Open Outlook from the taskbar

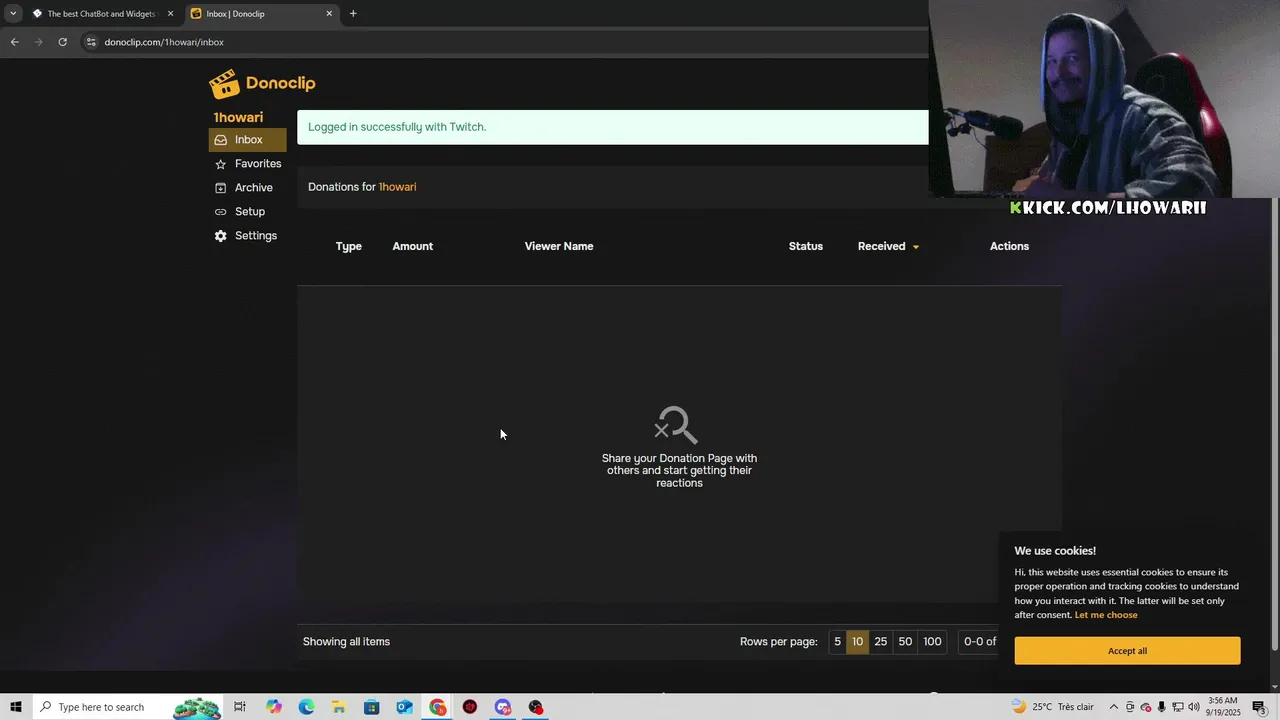pyautogui.click(x=404, y=707)
